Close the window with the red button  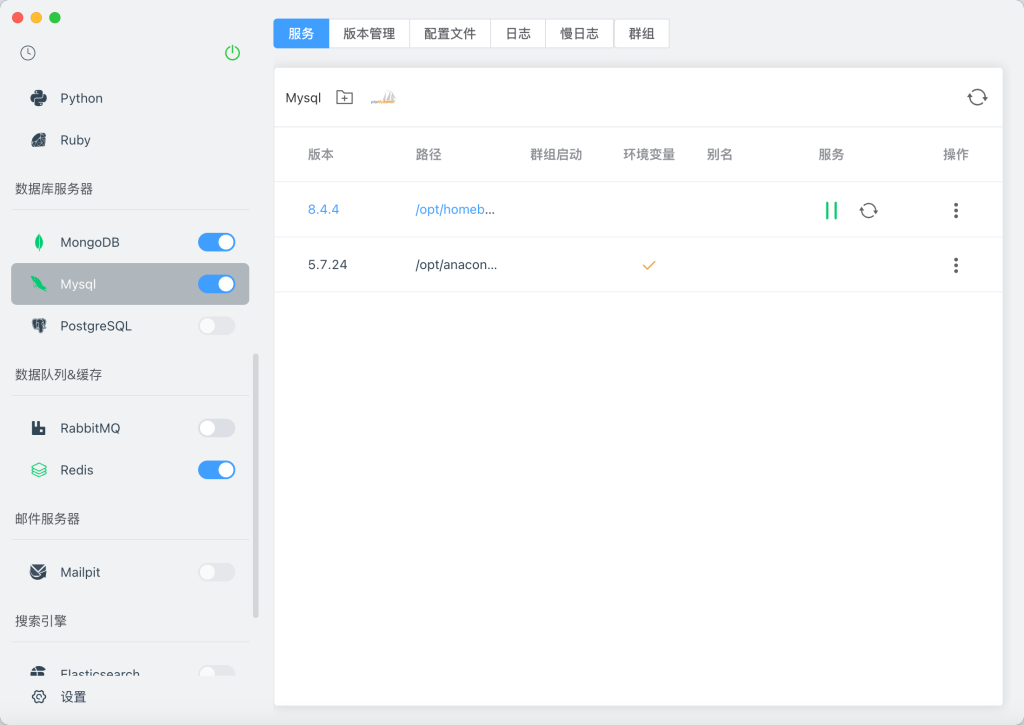18,18
